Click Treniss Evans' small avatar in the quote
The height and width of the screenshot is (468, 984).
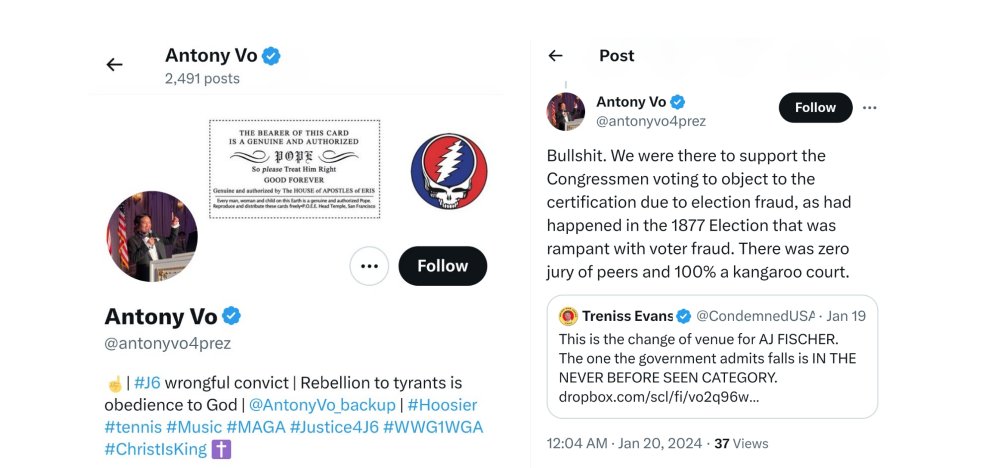(x=568, y=316)
